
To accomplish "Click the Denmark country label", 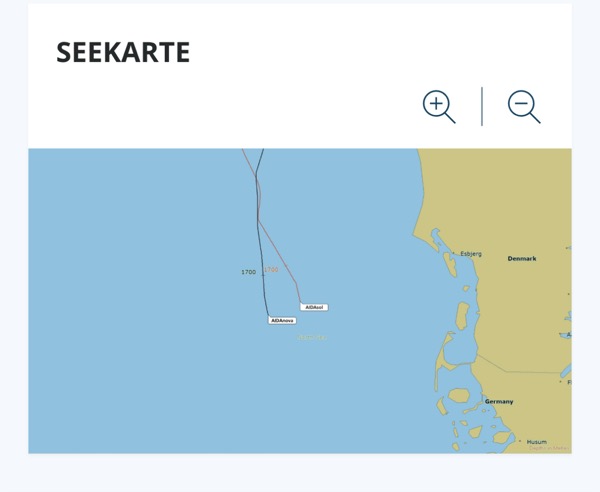I will 521,259.
